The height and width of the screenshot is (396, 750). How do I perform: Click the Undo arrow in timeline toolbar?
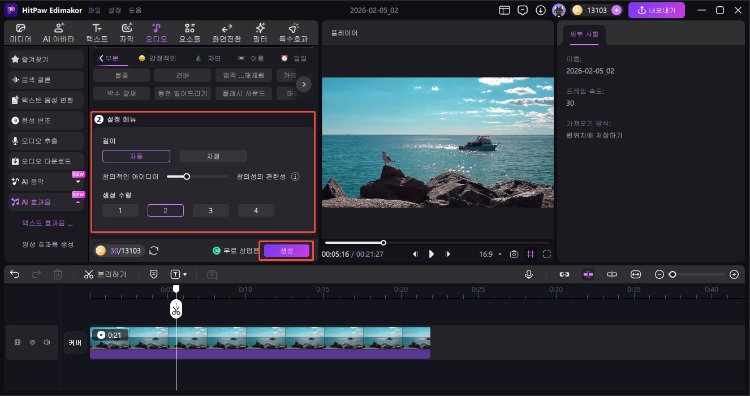tap(15, 274)
